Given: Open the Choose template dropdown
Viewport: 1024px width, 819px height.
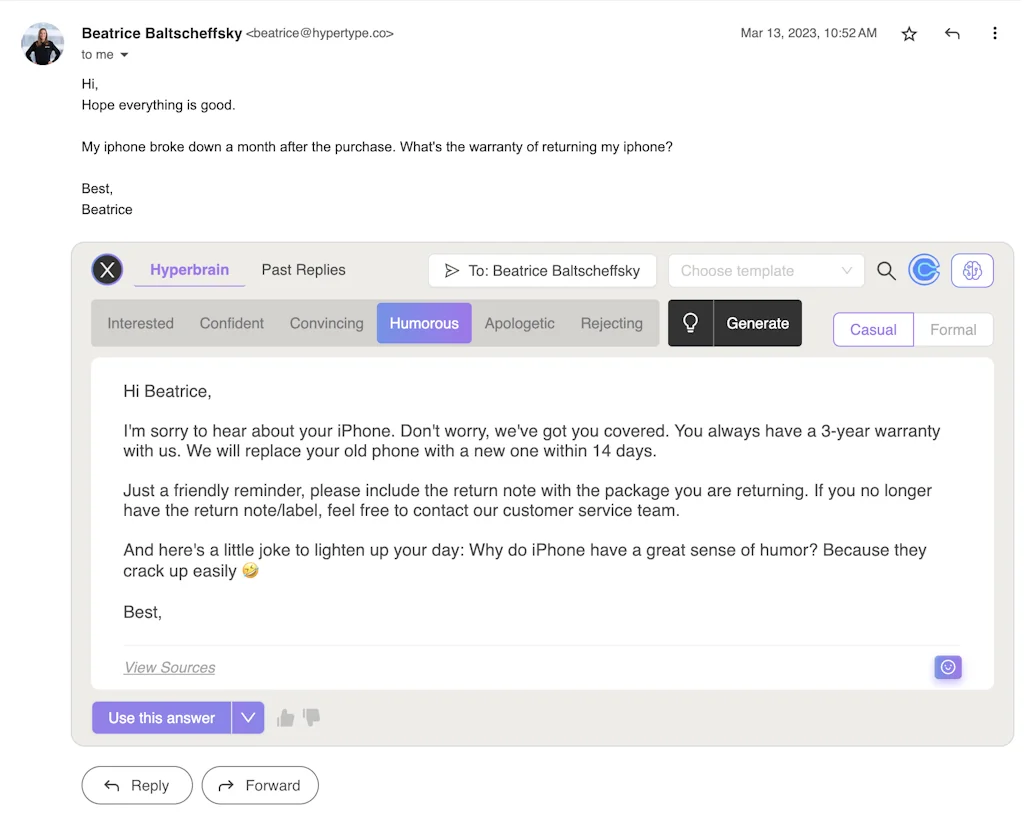Looking at the screenshot, I should click(766, 270).
